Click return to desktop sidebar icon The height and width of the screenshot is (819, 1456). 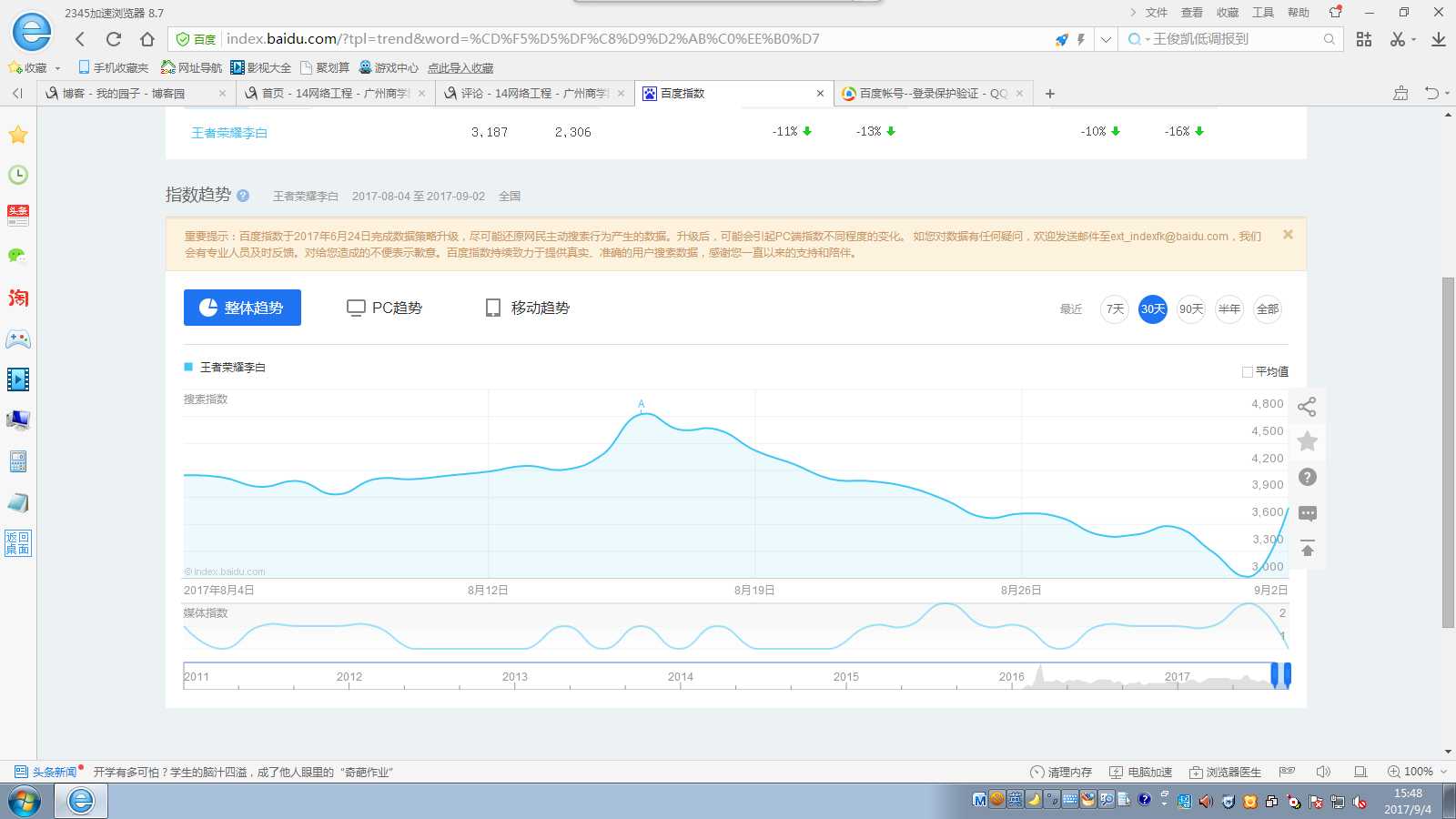click(x=18, y=542)
